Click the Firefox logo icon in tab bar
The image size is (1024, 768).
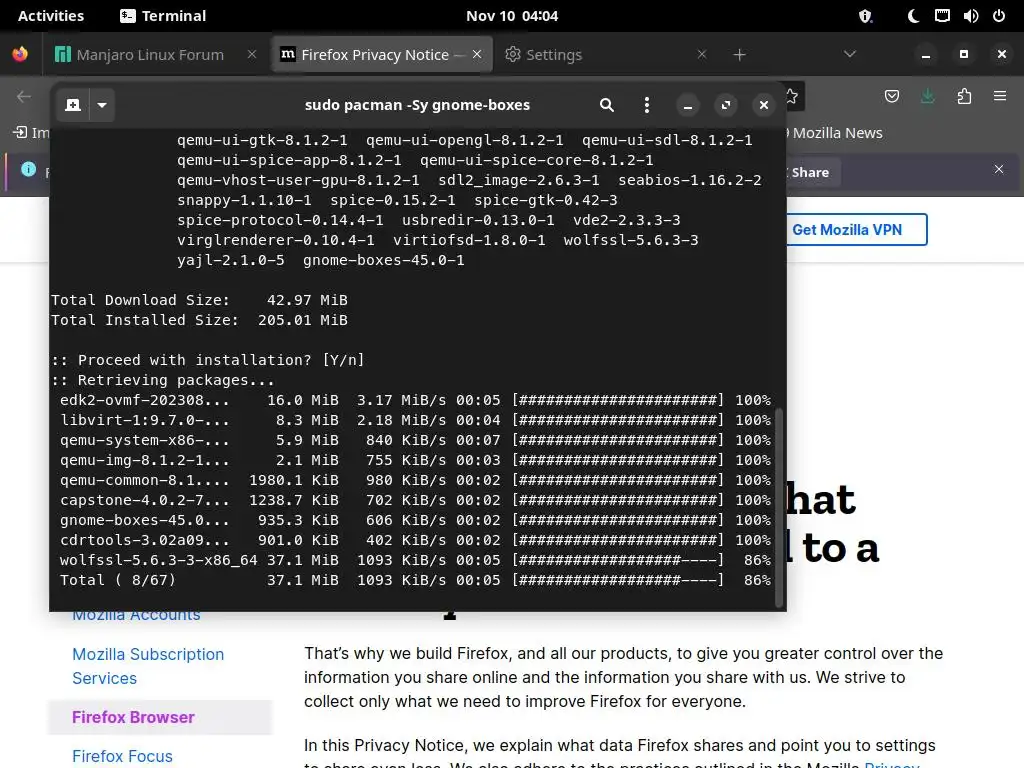coord(20,54)
